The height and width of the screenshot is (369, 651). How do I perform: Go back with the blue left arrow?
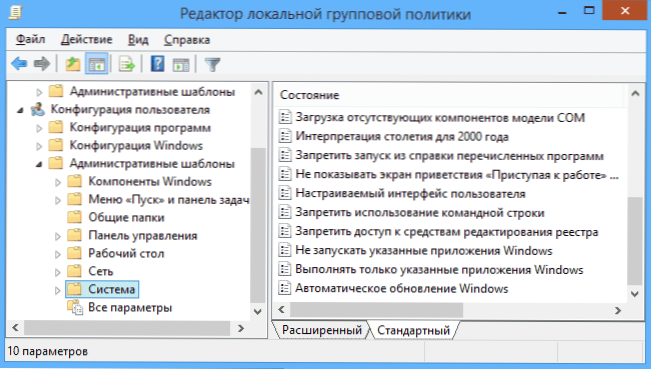[x=19, y=64]
